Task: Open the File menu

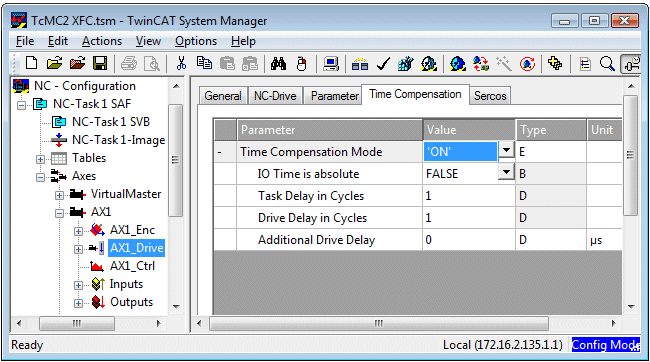Action: tap(25, 41)
